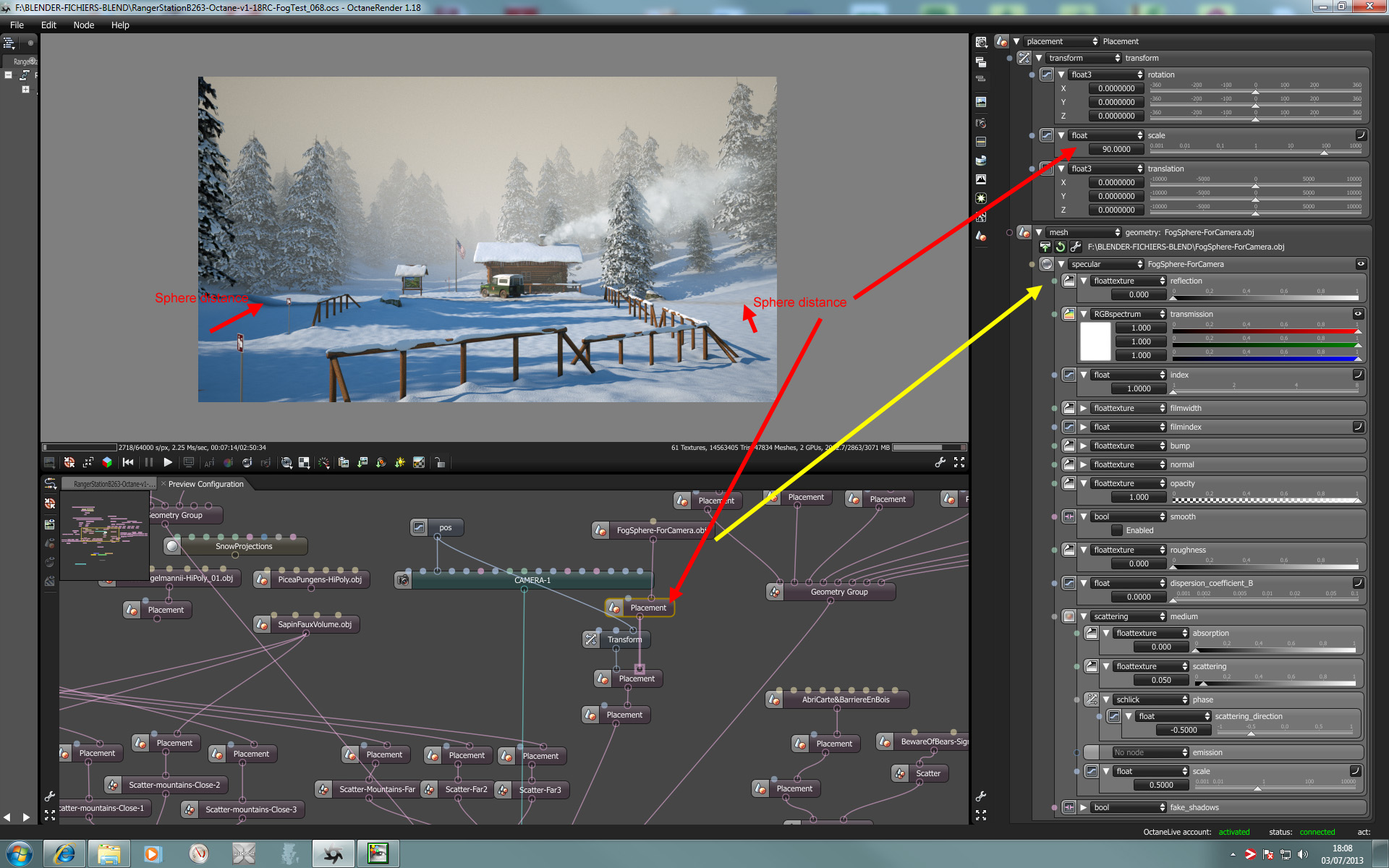Open the scattering medium type dropdown
The height and width of the screenshot is (868, 1389).
(1129, 616)
